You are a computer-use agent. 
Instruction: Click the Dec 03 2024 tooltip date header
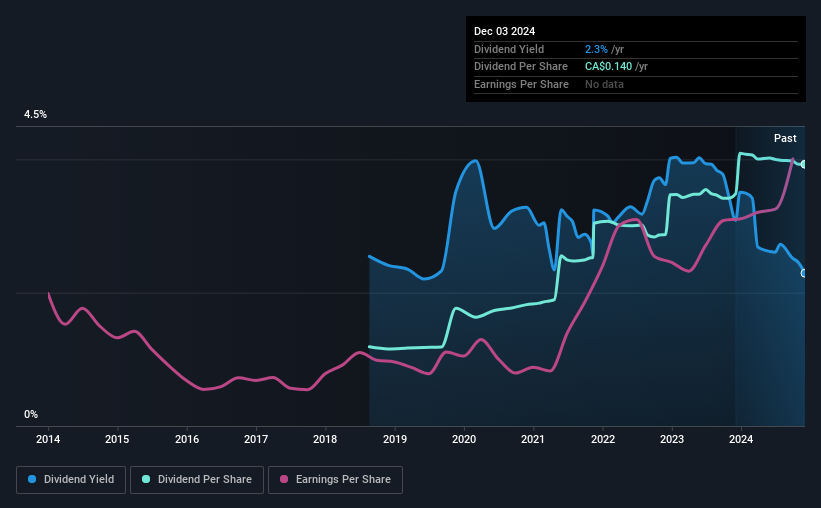point(504,31)
